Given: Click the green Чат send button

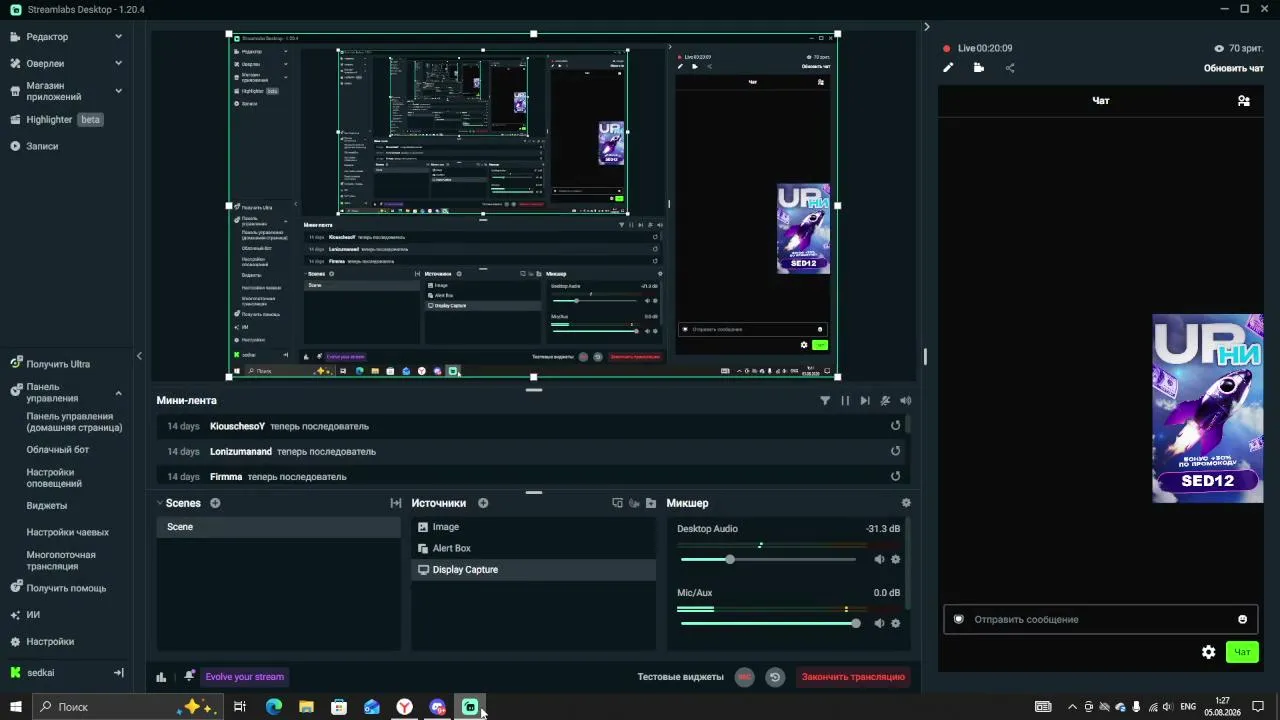Looking at the screenshot, I should click(1242, 652).
